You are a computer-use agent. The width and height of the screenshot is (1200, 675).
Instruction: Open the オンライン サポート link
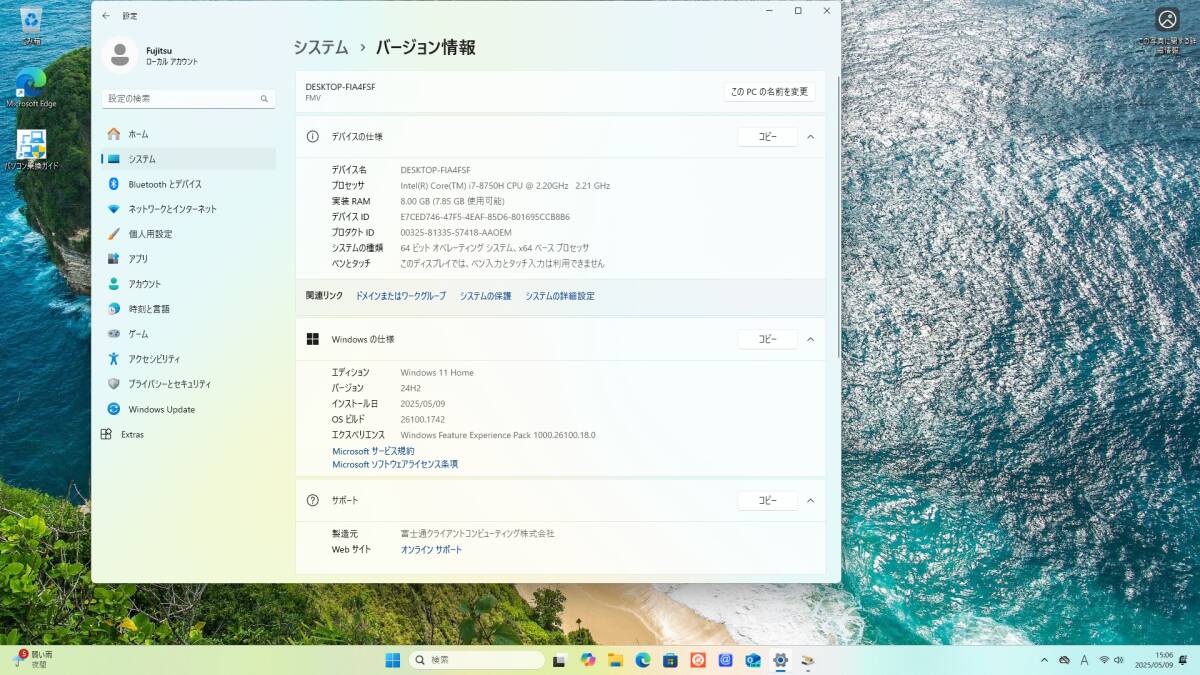431,550
